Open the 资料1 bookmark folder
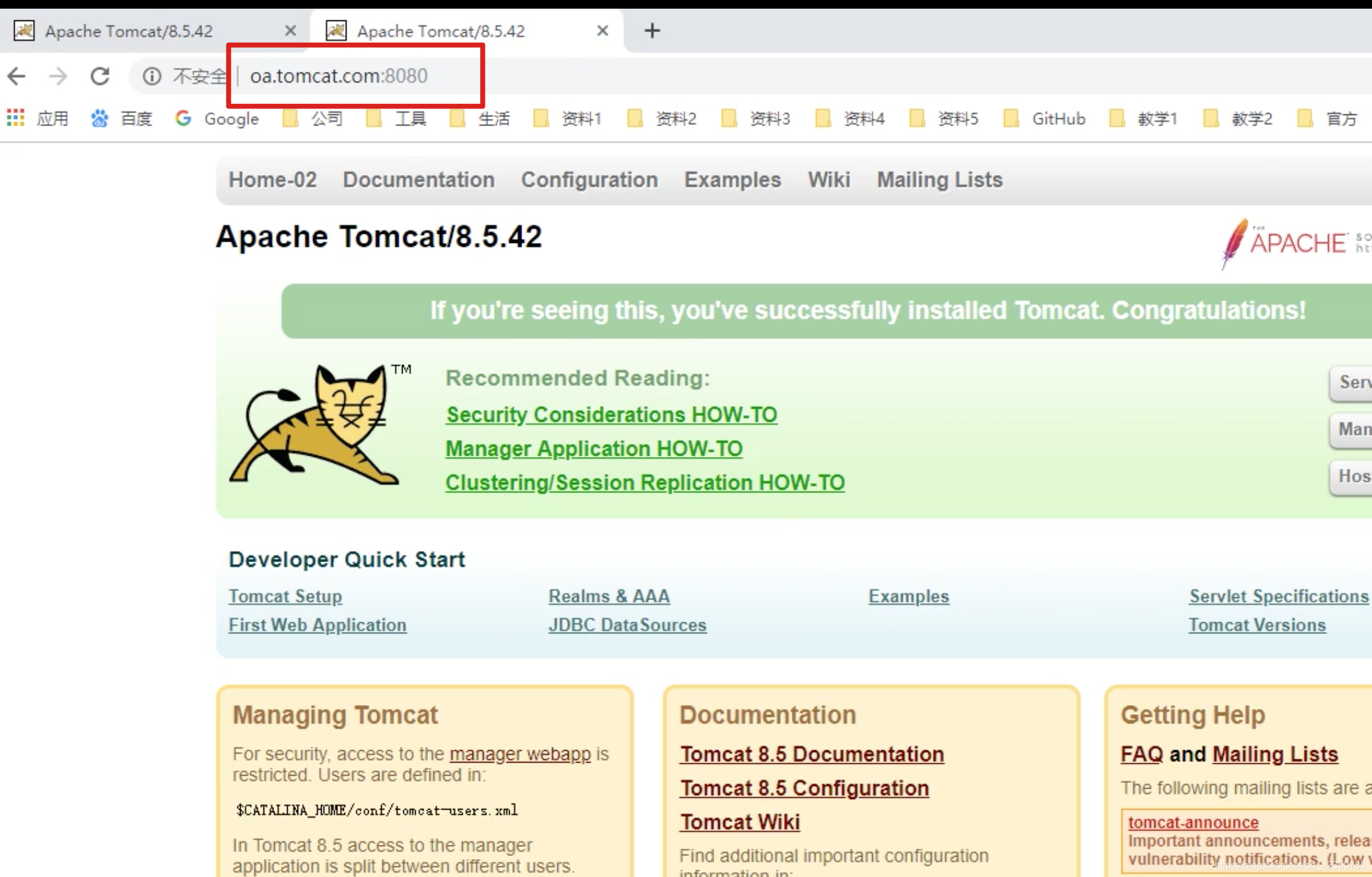This screenshot has height=877, width=1372. click(567, 118)
